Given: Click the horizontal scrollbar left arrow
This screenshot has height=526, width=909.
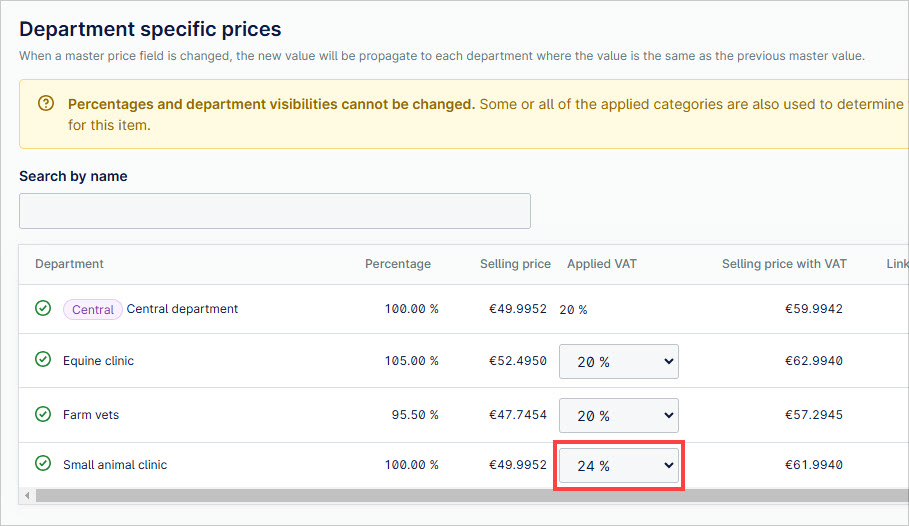Looking at the screenshot, I should click(27, 495).
